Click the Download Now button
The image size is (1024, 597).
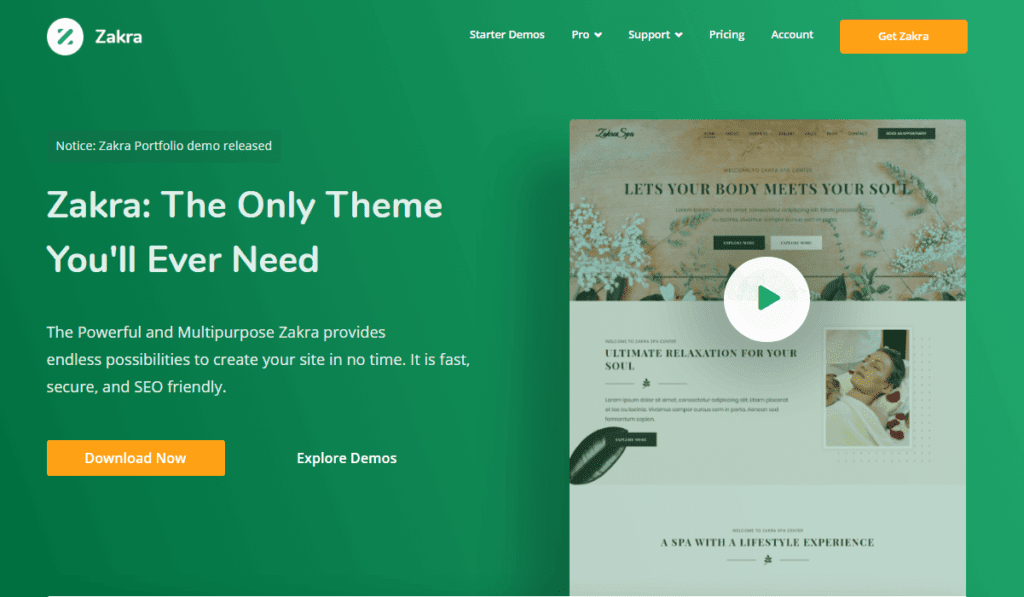click(135, 457)
